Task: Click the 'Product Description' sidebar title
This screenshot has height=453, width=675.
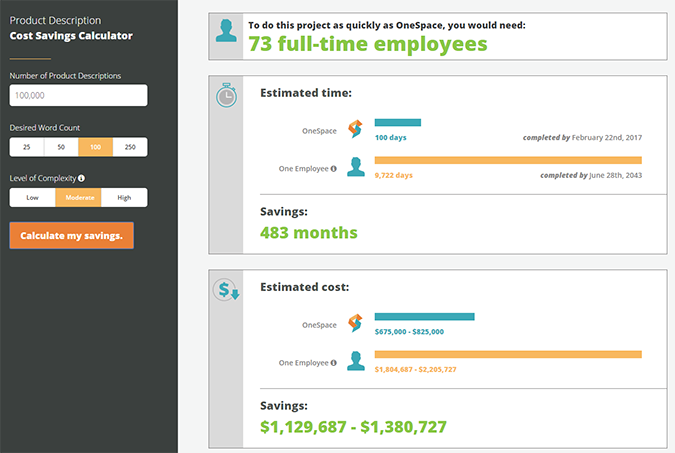Action: [55, 20]
